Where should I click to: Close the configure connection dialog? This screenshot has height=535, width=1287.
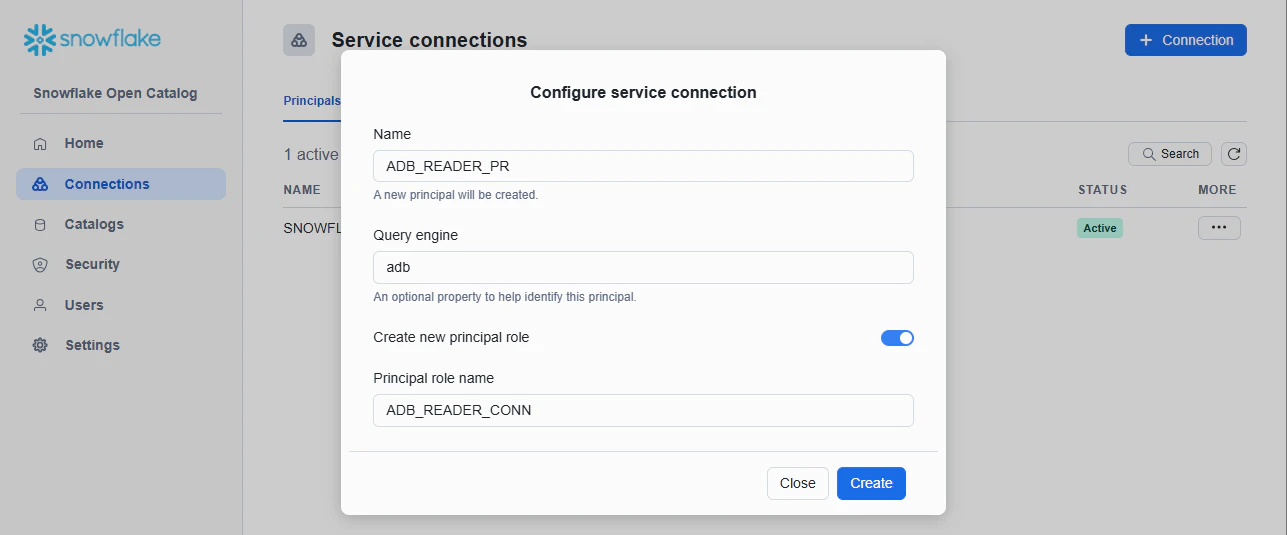coord(797,484)
